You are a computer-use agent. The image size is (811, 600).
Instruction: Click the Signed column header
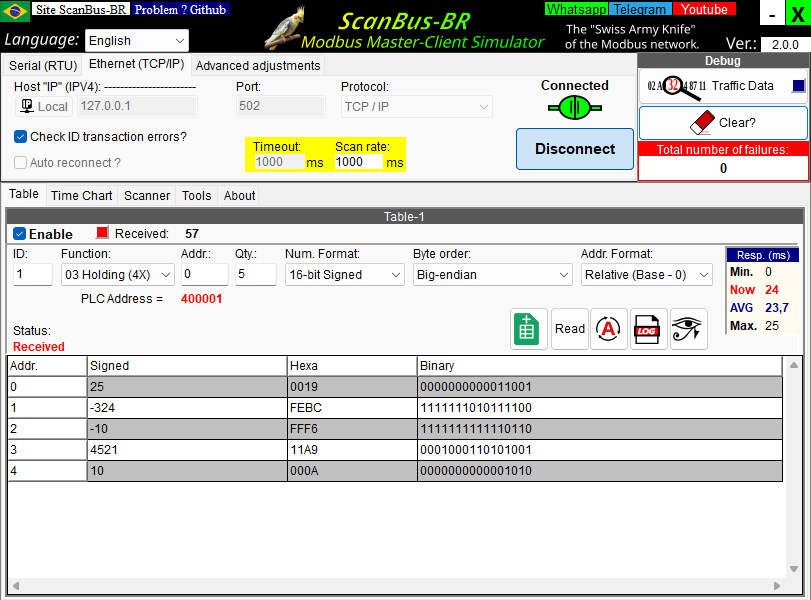[x=187, y=366]
